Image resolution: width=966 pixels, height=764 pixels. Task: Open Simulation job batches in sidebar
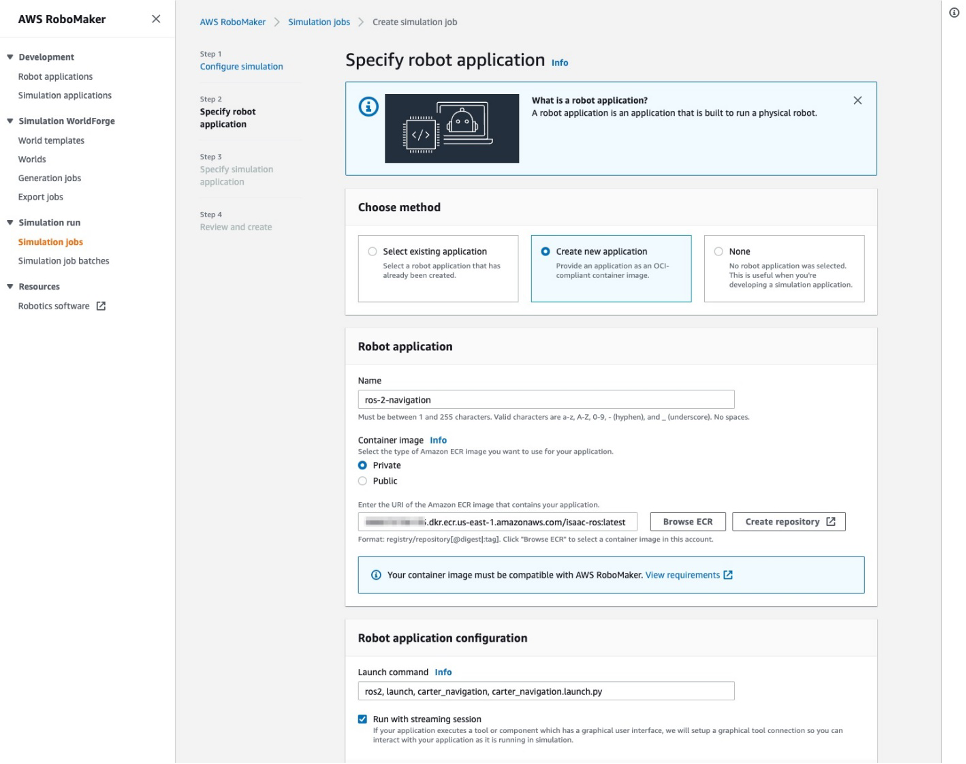pos(63,261)
